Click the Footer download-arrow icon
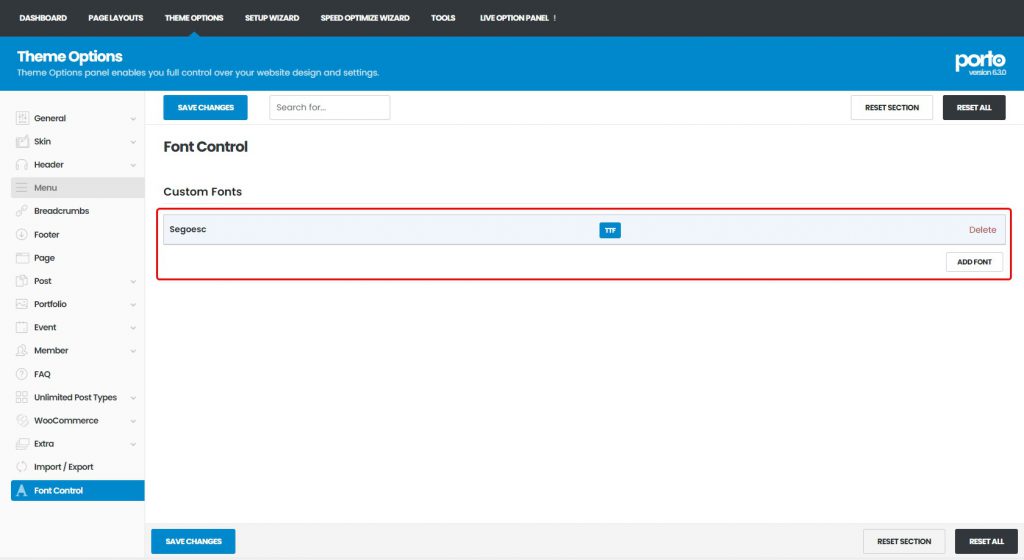The width and height of the screenshot is (1024, 560). point(22,235)
